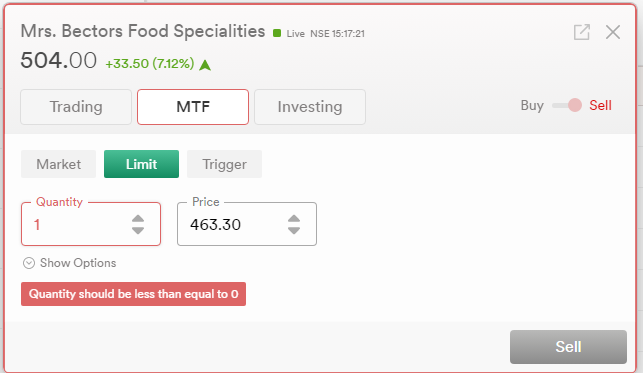Increase Price using up arrow
643x373 pixels.
pyautogui.click(x=294, y=219)
